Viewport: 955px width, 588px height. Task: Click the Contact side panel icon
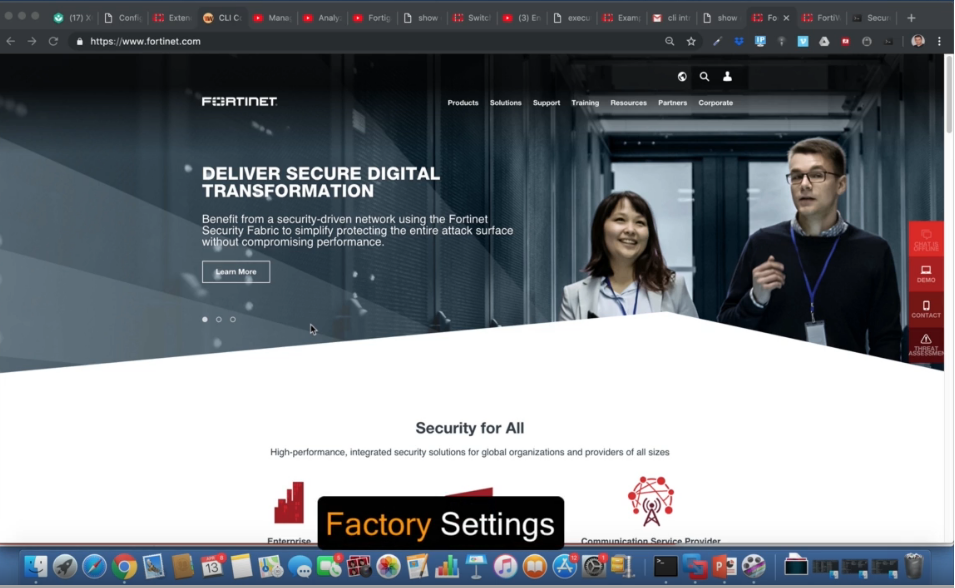(x=926, y=309)
